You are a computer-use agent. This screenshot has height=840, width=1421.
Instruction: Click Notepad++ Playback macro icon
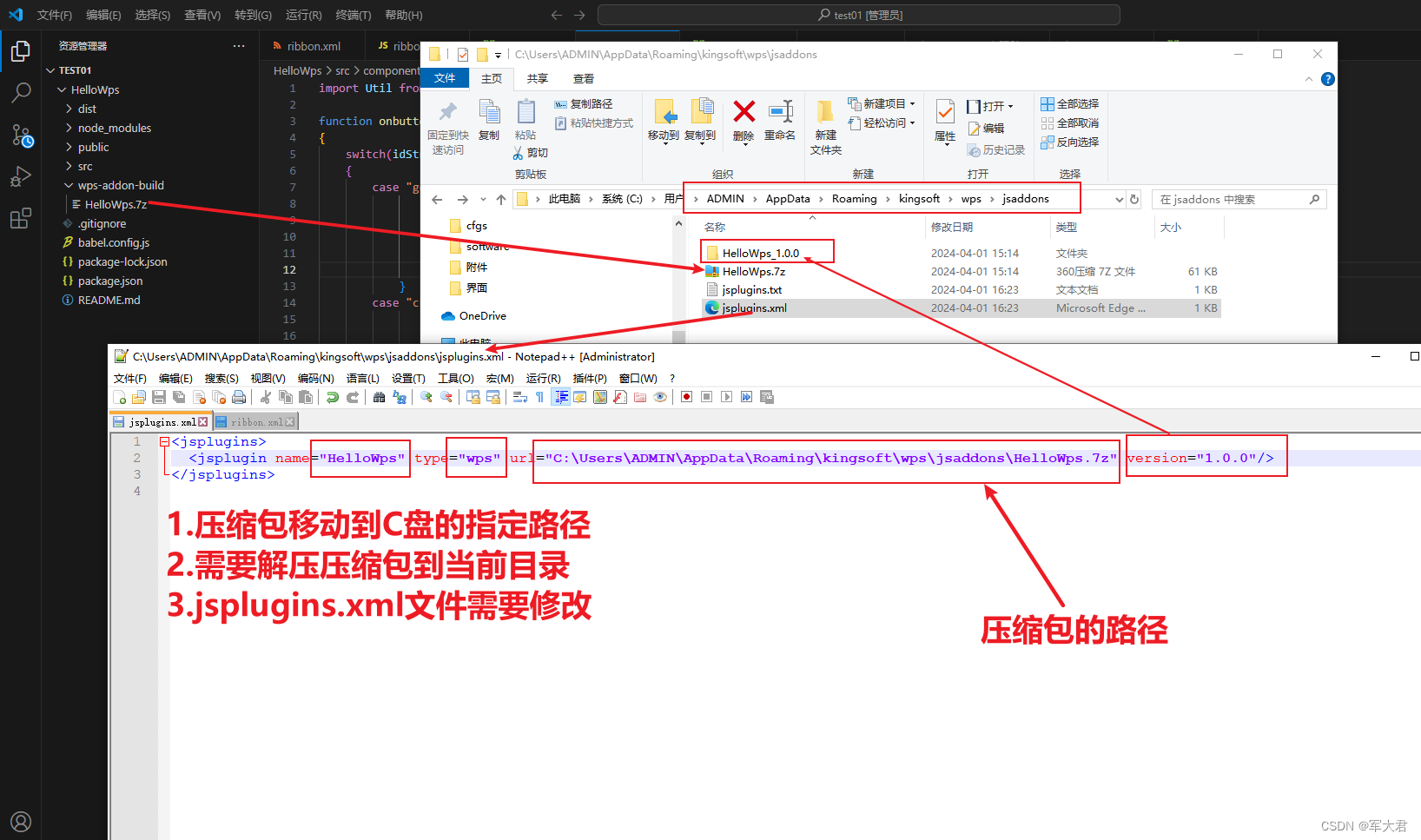[726, 397]
